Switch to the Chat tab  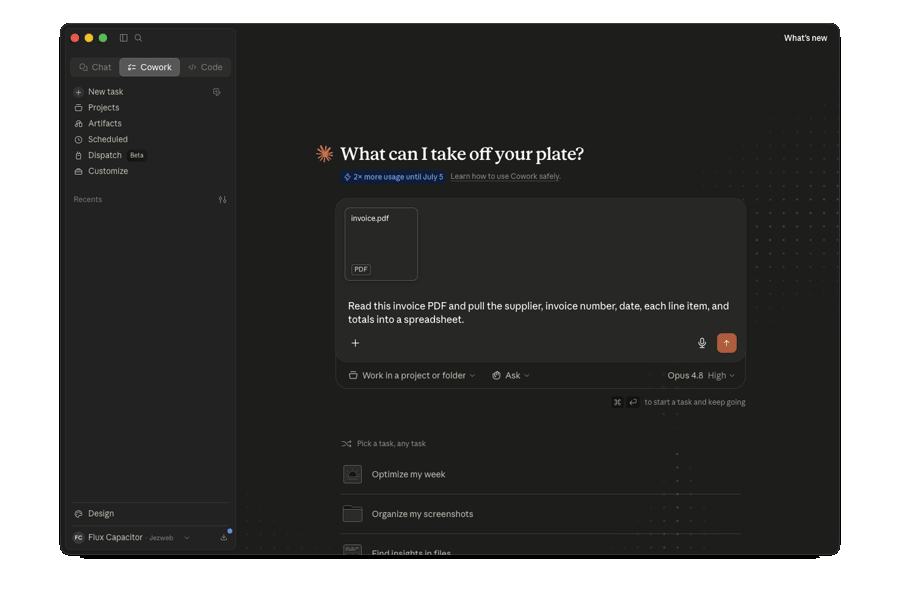pos(95,67)
